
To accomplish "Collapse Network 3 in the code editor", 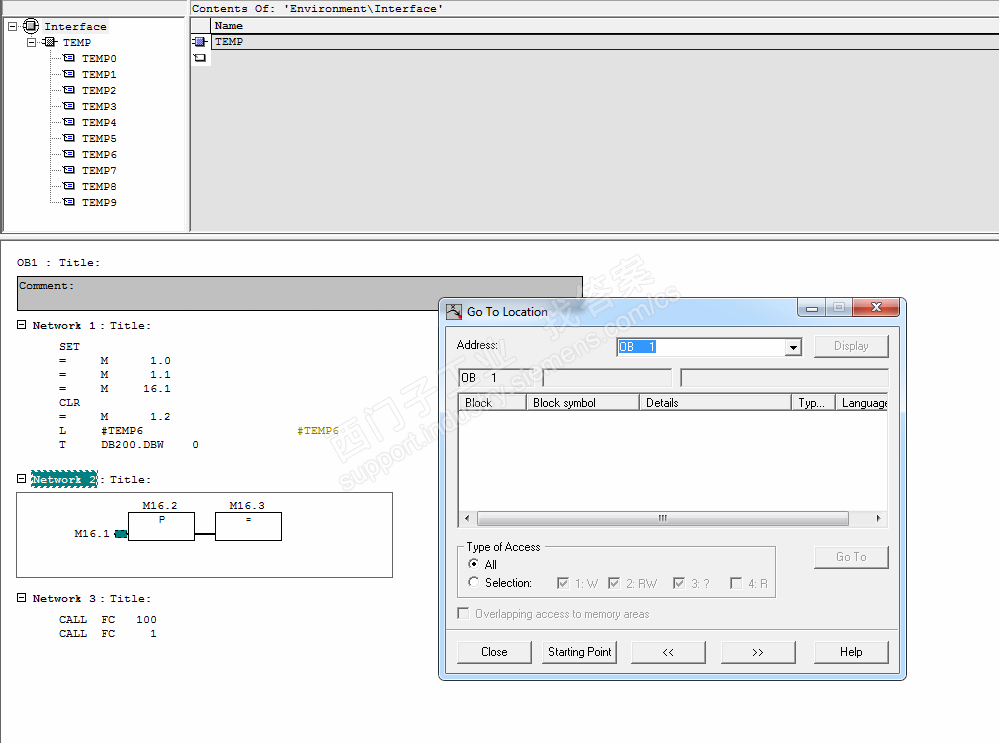I will coord(21,597).
